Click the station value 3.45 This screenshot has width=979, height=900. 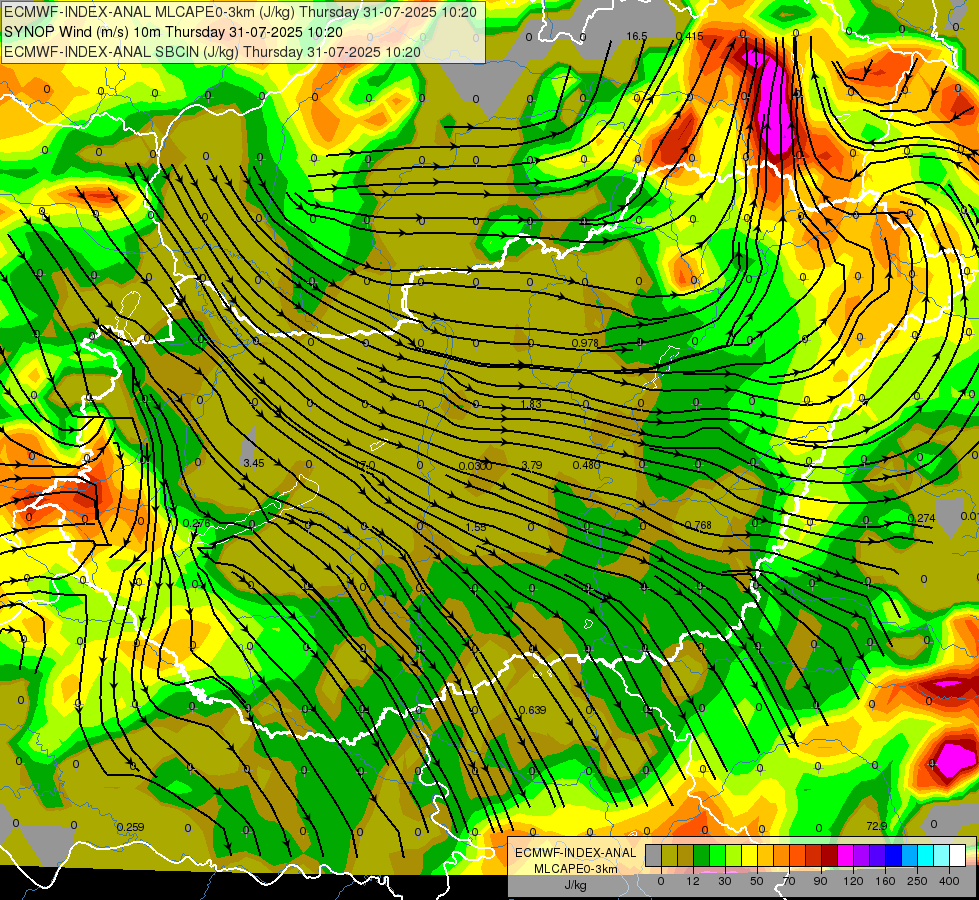click(253, 463)
